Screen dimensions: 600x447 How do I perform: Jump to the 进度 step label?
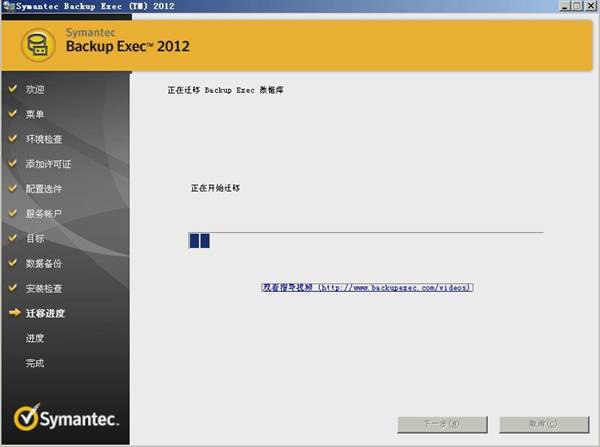(35, 339)
